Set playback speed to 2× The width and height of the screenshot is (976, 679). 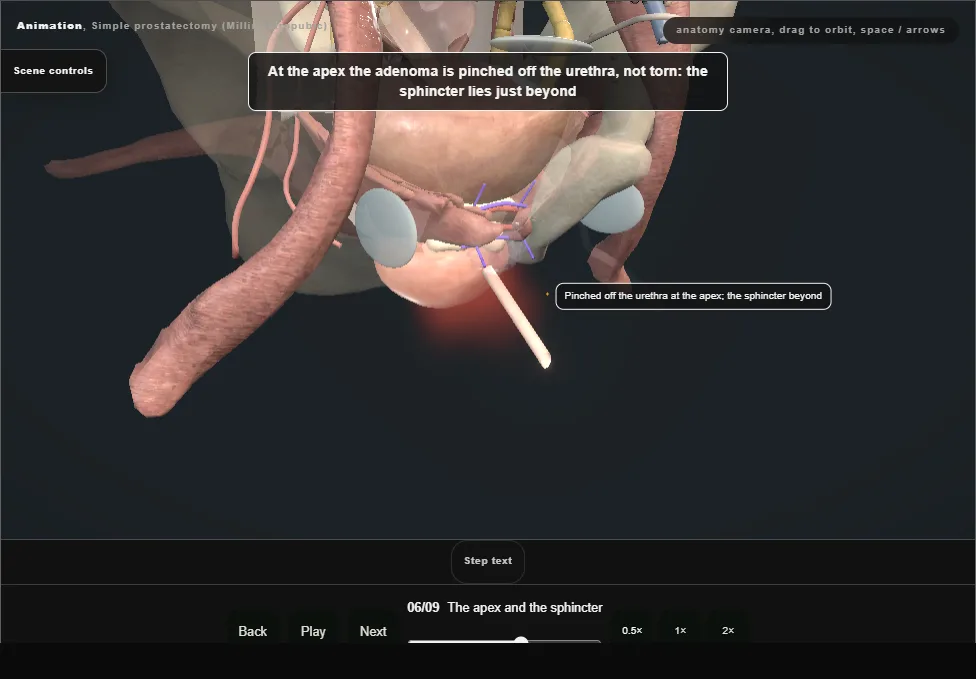[728, 630]
